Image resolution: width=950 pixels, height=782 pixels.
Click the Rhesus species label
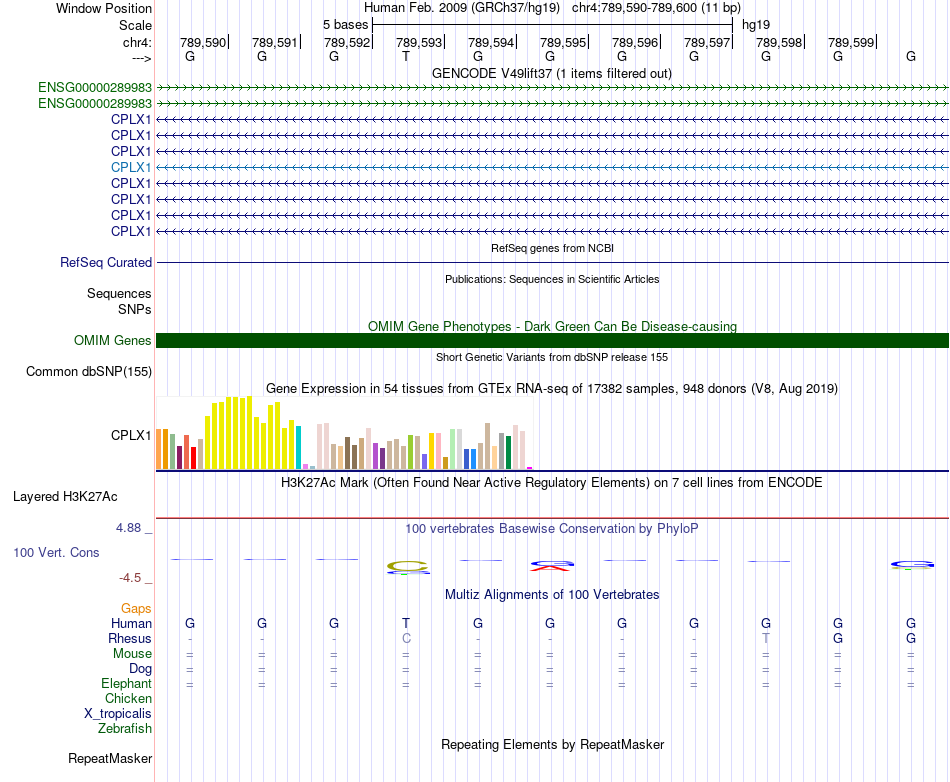click(x=130, y=638)
